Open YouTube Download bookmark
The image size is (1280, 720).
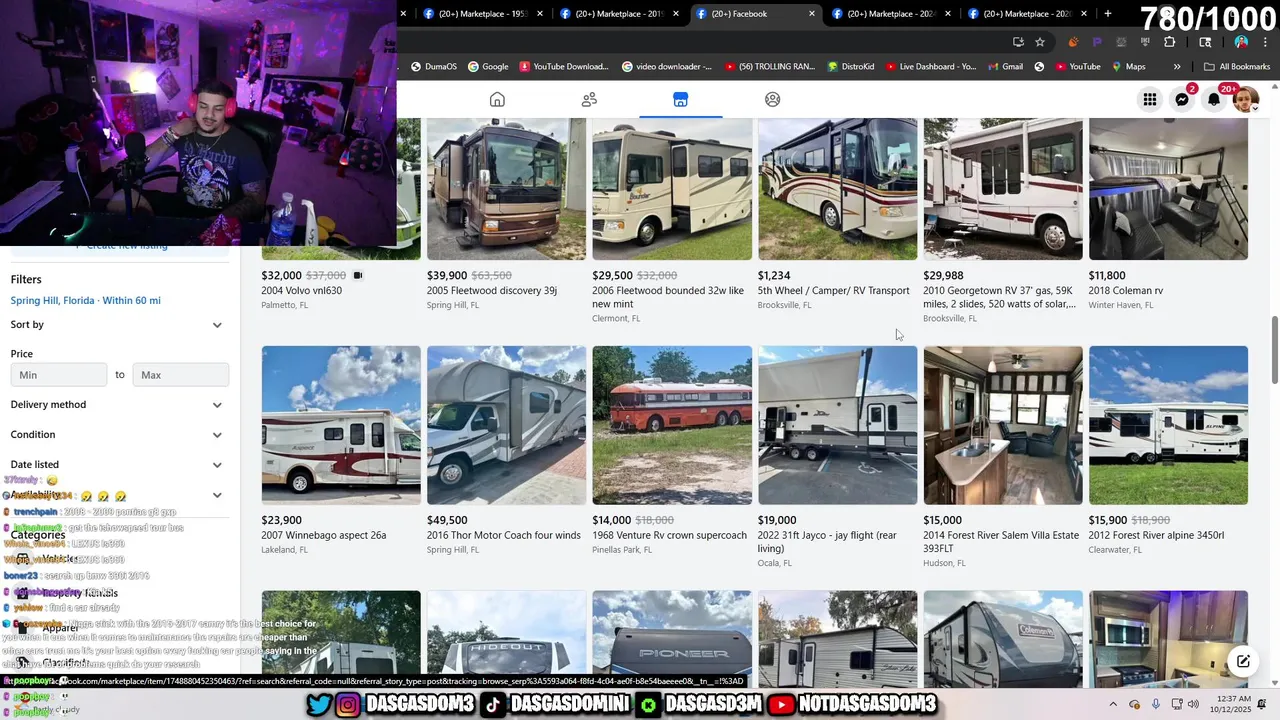pyautogui.click(x=563, y=67)
